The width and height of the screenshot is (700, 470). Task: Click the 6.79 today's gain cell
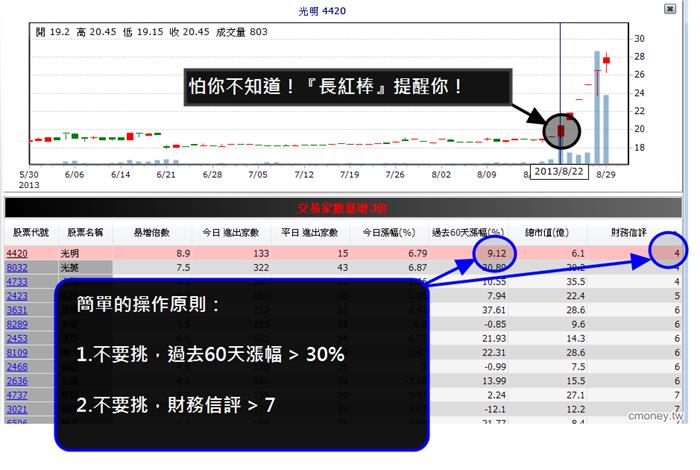[418, 254]
